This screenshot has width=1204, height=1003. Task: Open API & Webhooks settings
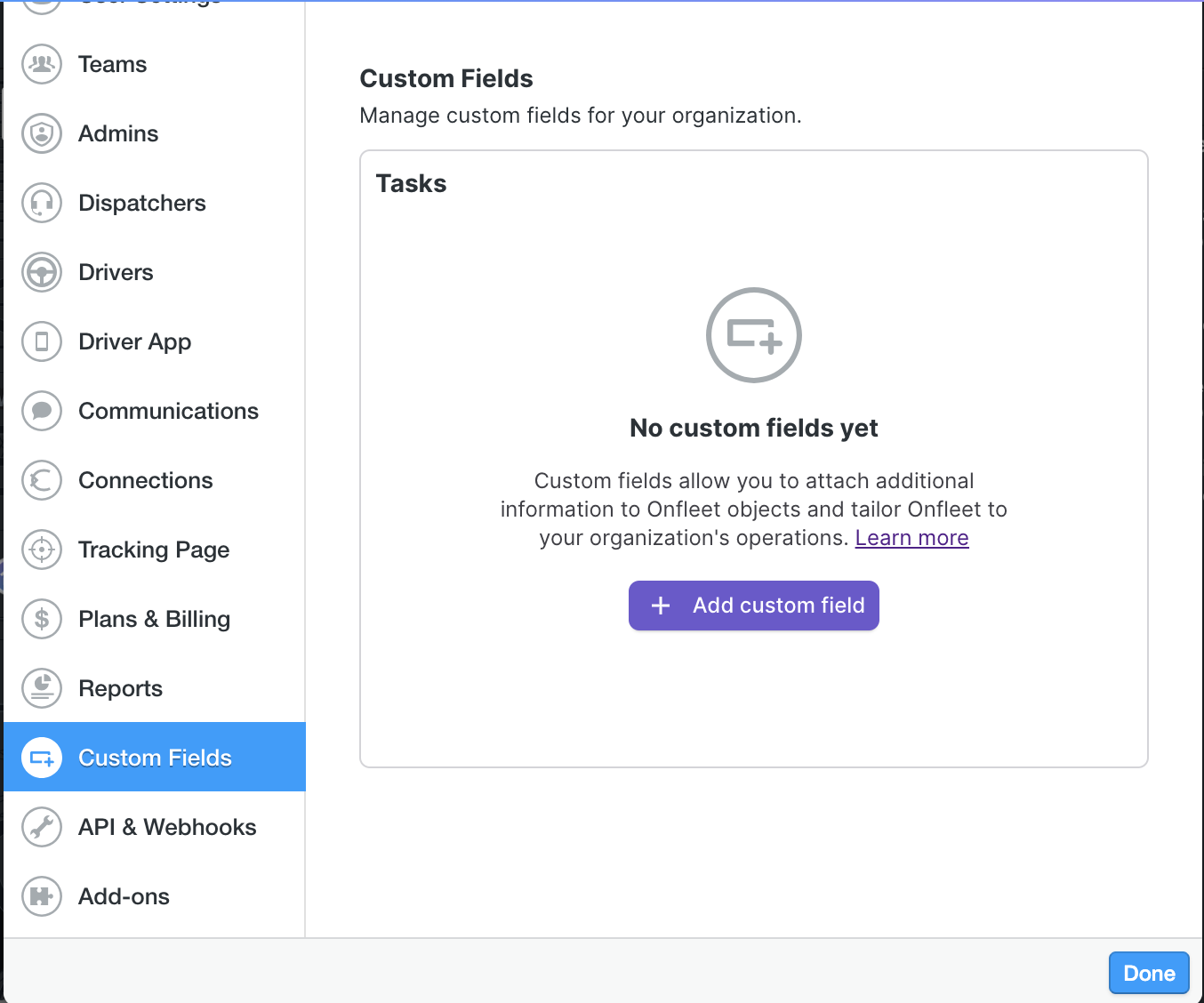click(x=155, y=827)
